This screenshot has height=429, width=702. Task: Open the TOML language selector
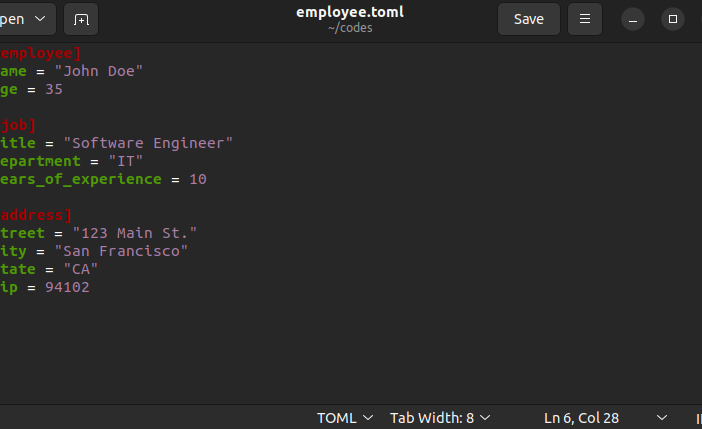point(345,418)
